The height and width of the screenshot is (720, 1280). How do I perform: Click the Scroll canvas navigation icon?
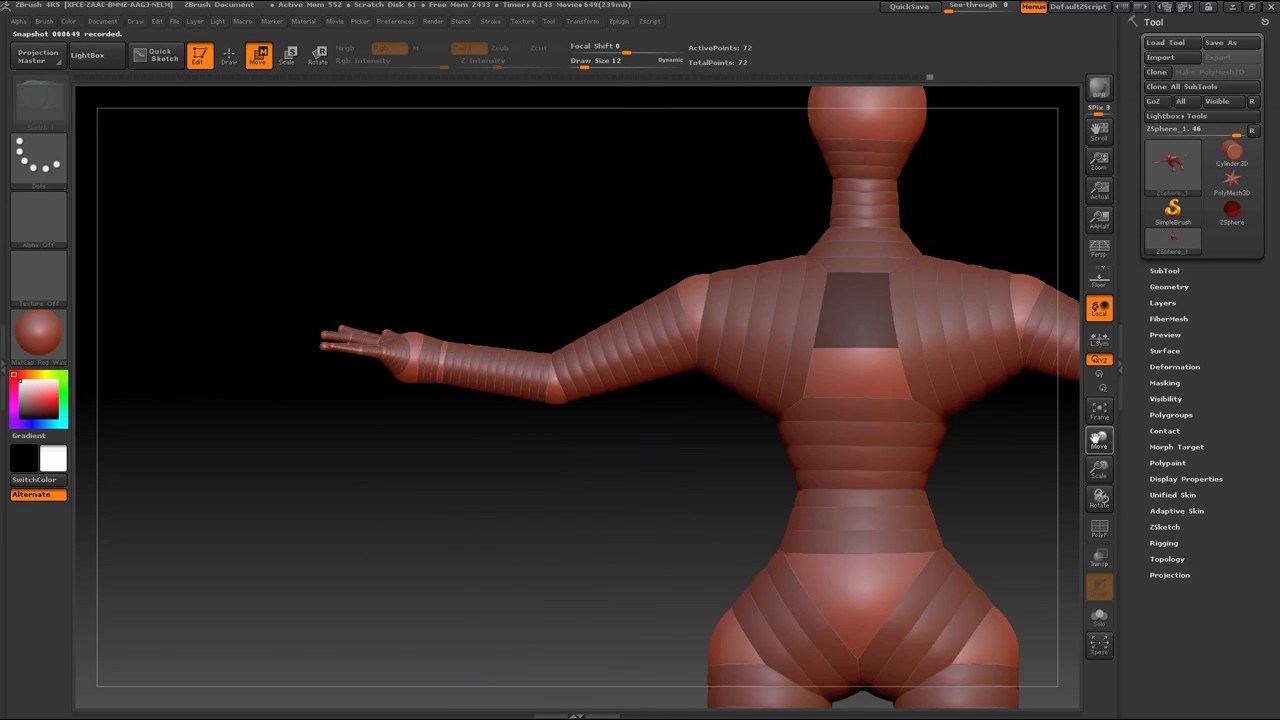click(x=1099, y=131)
